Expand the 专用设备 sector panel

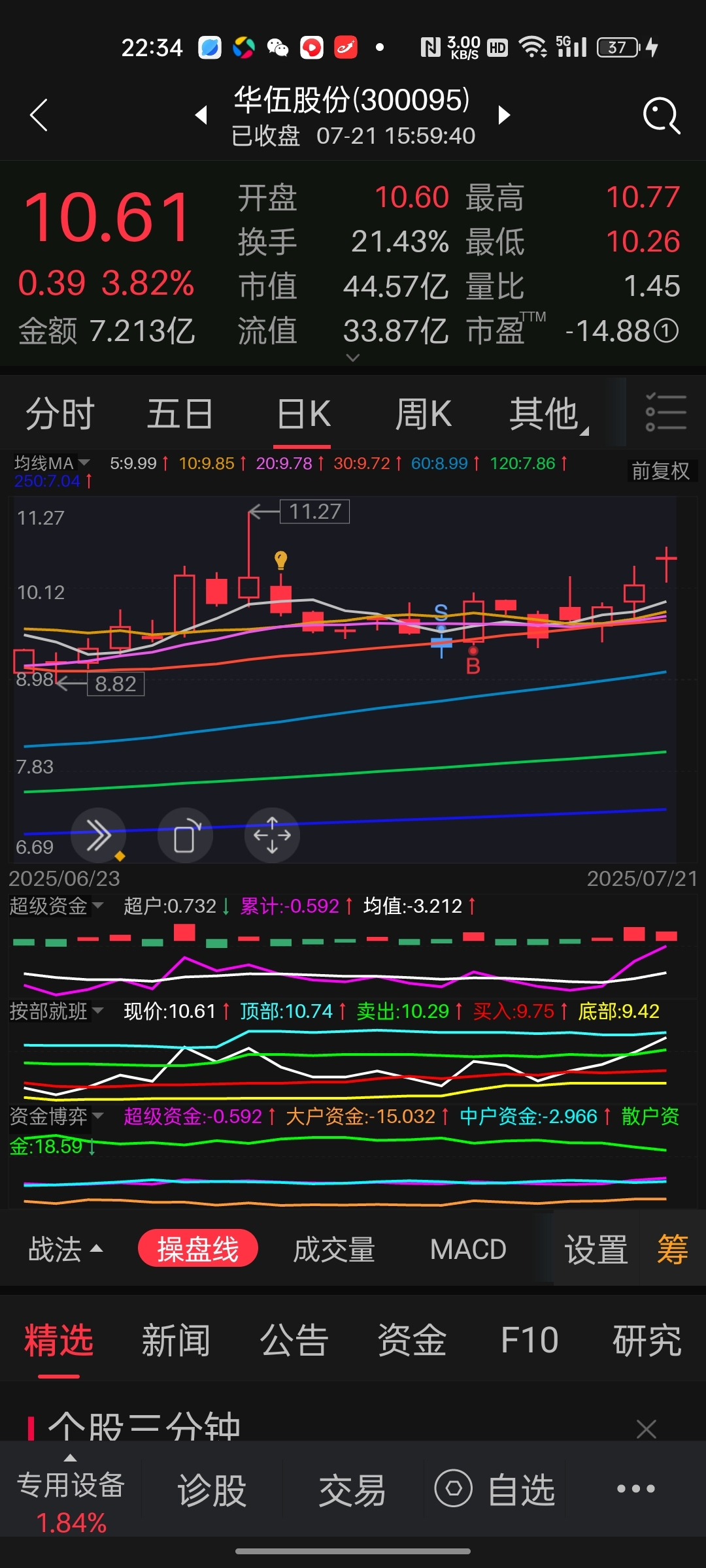(x=71, y=1493)
